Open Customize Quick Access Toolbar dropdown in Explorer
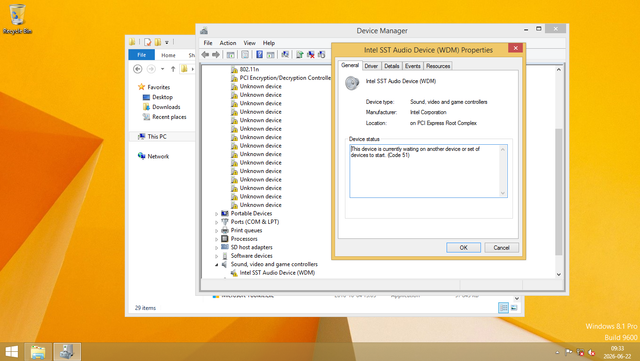The height and width of the screenshot is (361, 640). pos(167,42)
